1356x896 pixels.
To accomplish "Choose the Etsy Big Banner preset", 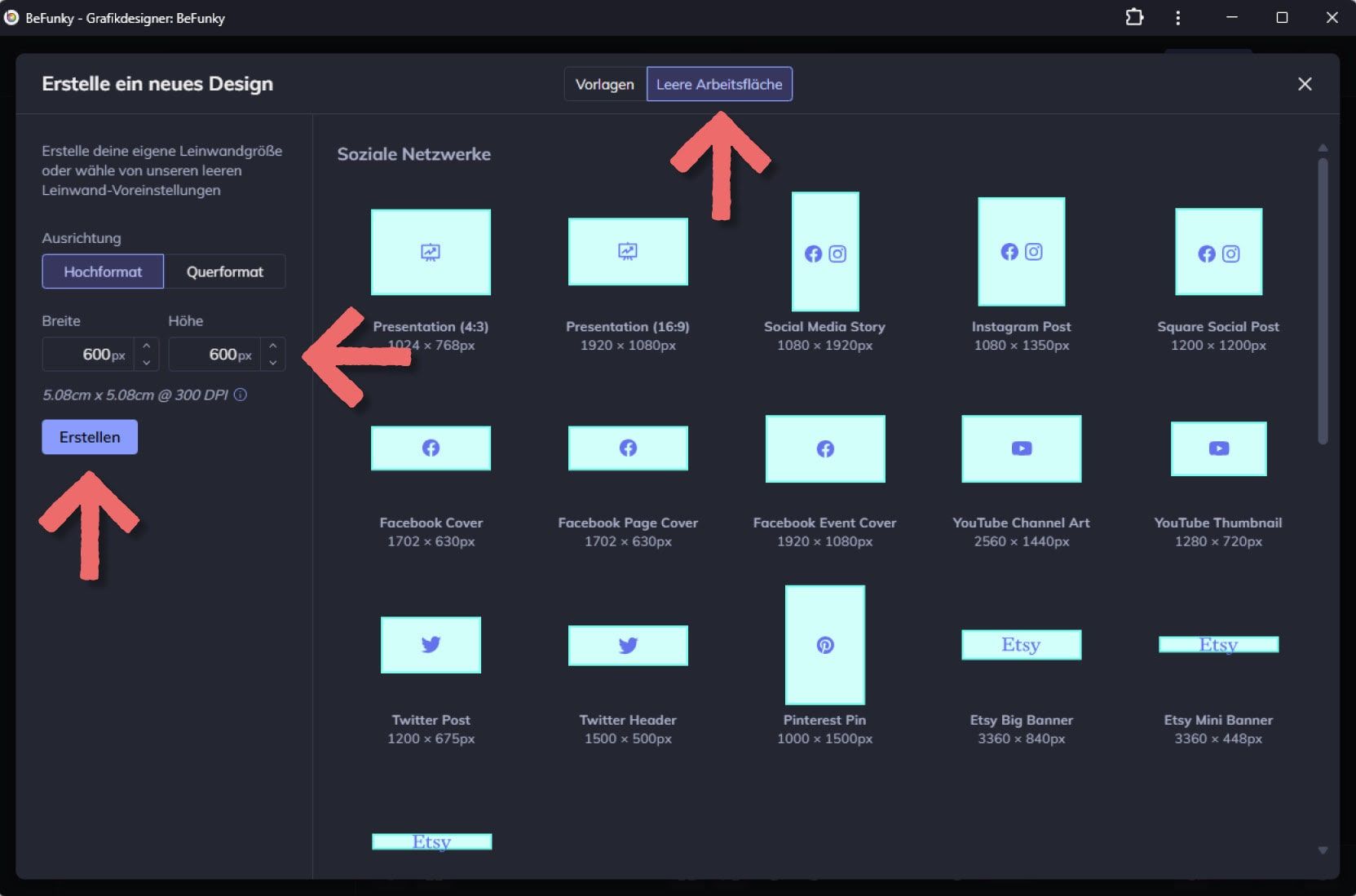I will pos(1022,645).
